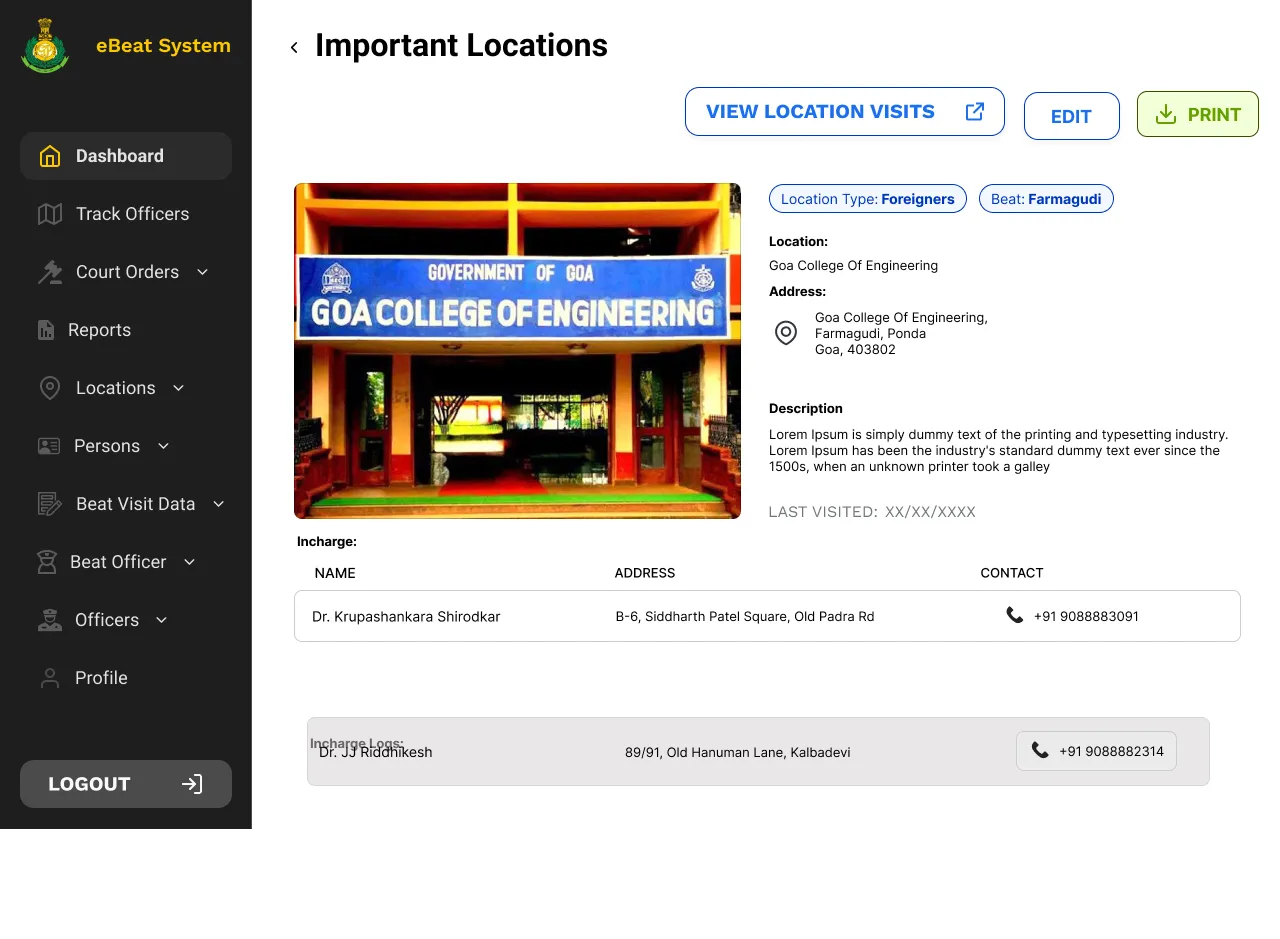Click the phone icon for Dr. Krupashankara Shirodkar
1280x939 pixels.
click(1015, 615)
